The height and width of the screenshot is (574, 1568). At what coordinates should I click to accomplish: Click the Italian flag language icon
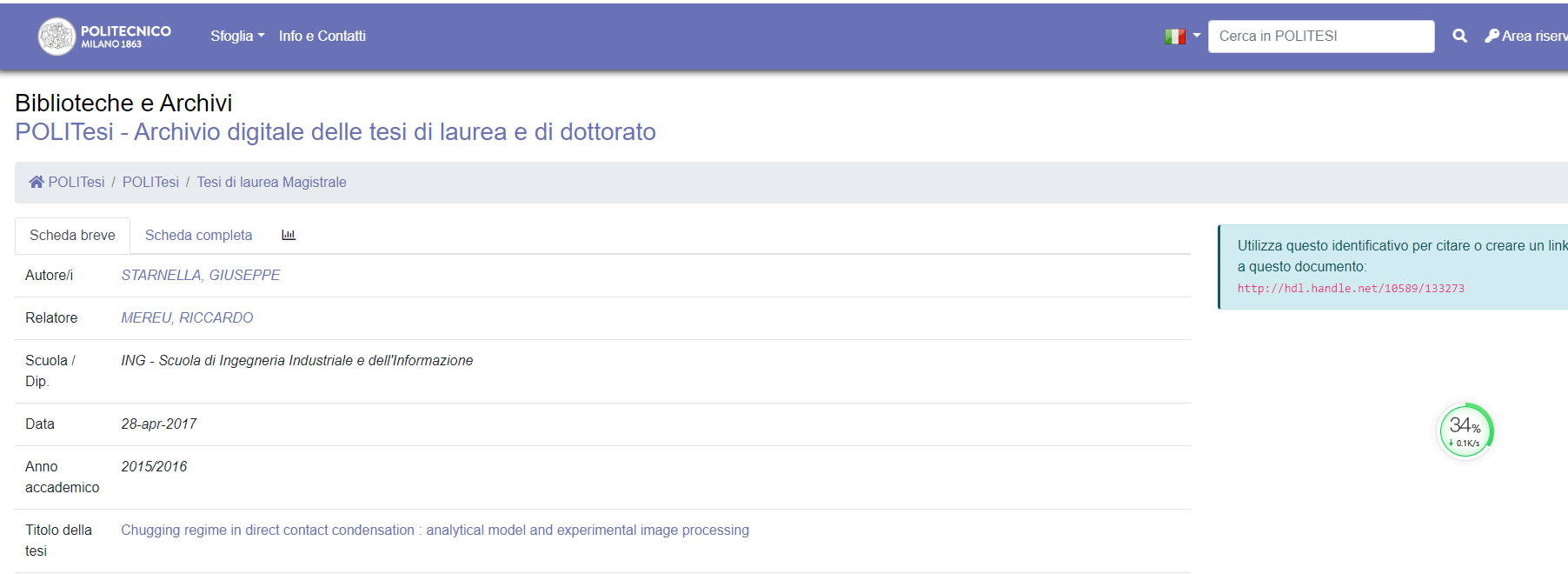click(1174, 37)
